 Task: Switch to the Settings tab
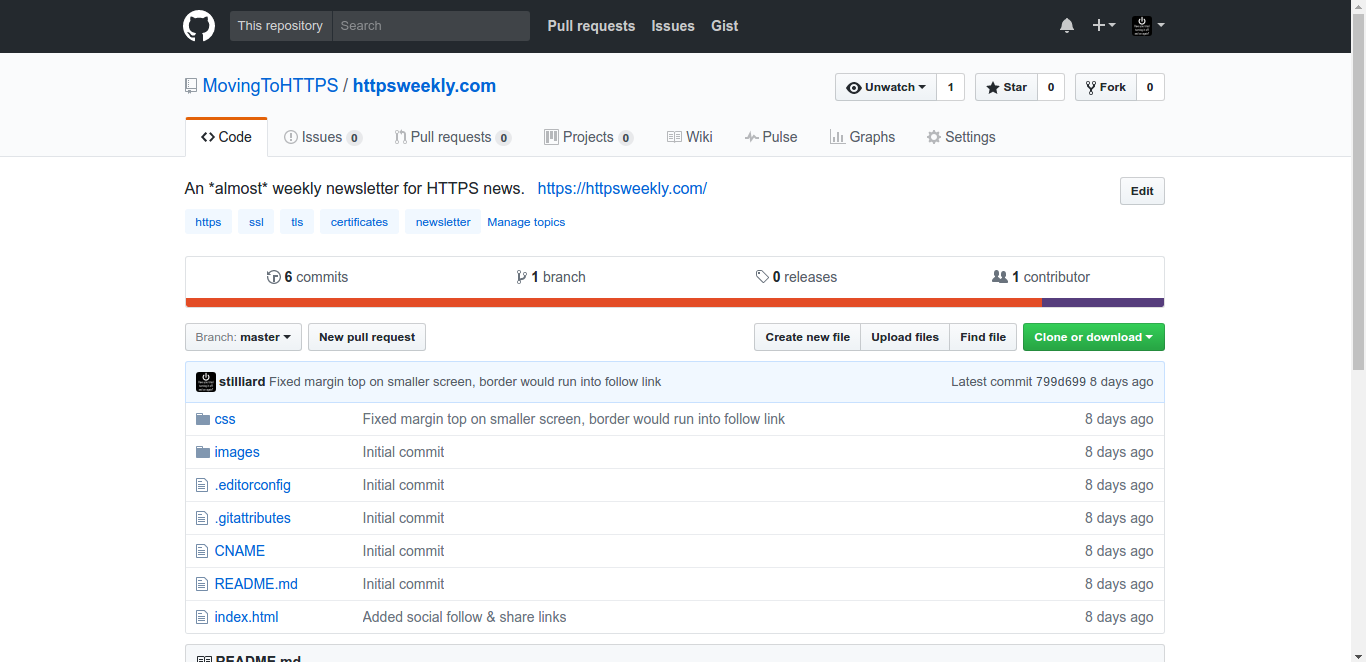(961, 137)
